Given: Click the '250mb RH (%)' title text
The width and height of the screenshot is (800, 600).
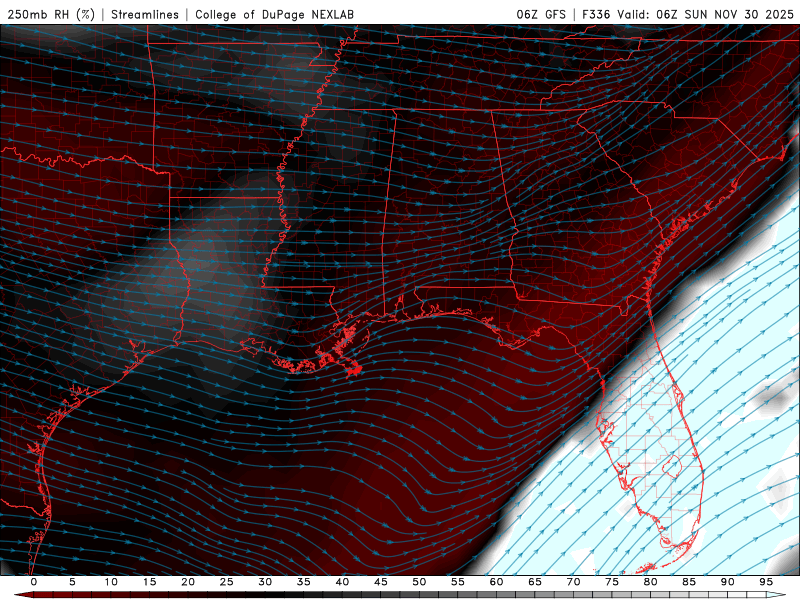Looking at the screenshot, I should [51, 14].
